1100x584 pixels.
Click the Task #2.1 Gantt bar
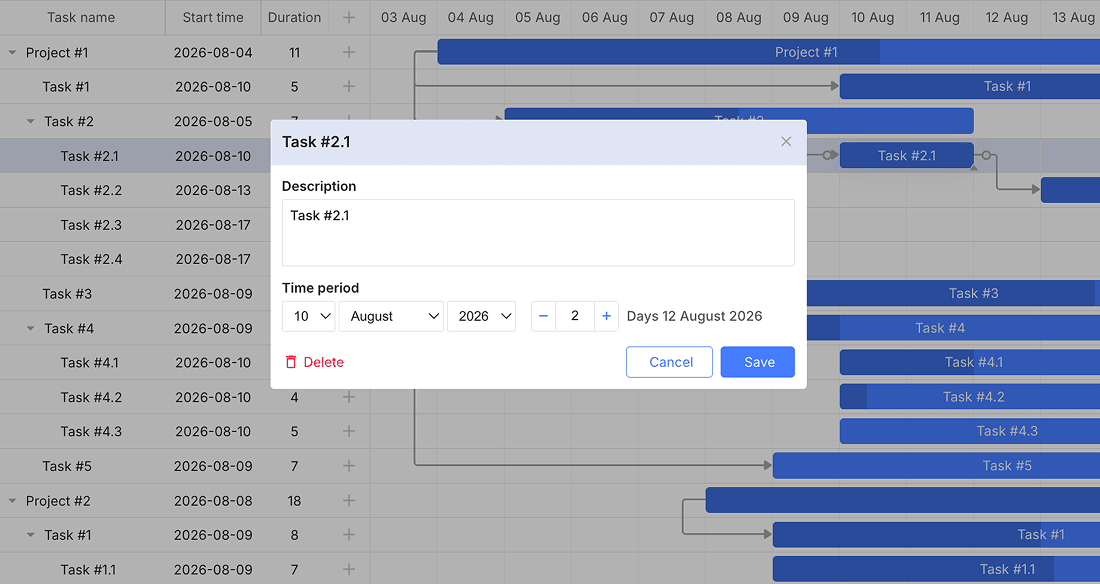point(906,156)
